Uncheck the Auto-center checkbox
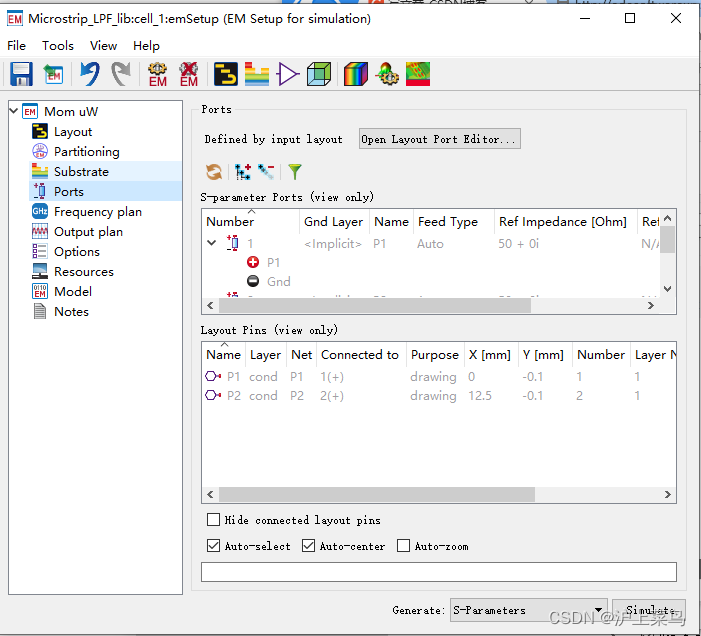 (x=308, y=546)
